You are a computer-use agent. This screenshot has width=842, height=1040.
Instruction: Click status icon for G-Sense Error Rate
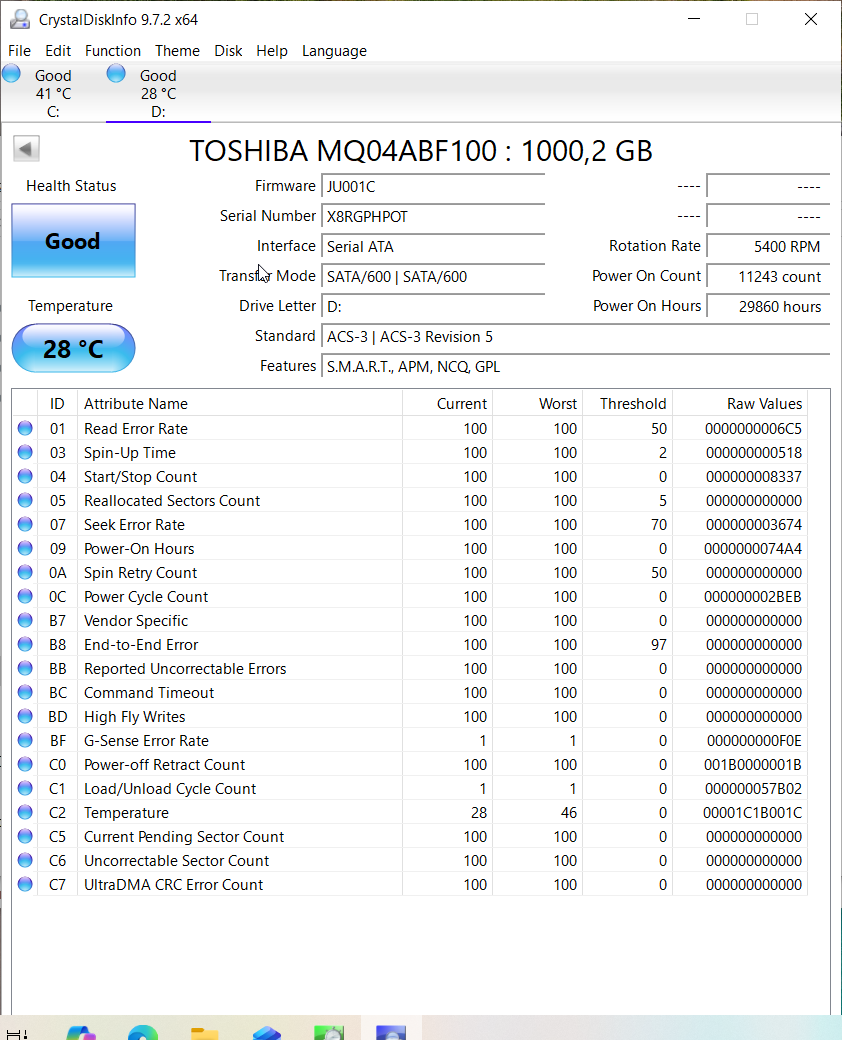25,740
